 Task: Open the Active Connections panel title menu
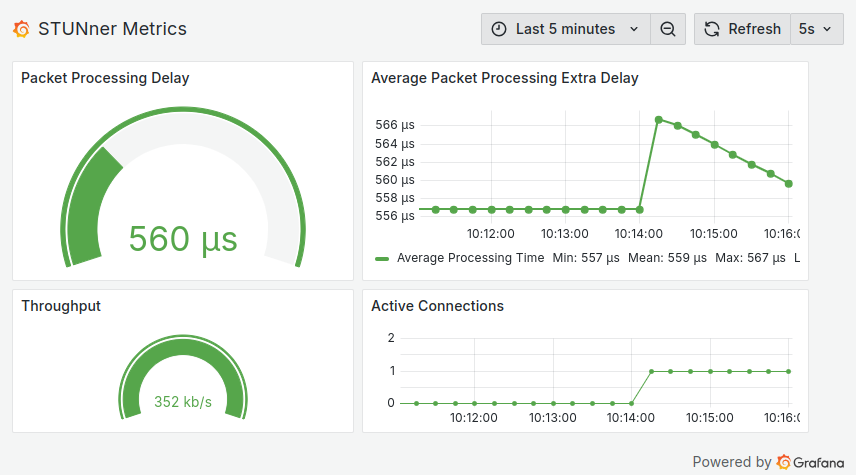click(x=437, y=306)
